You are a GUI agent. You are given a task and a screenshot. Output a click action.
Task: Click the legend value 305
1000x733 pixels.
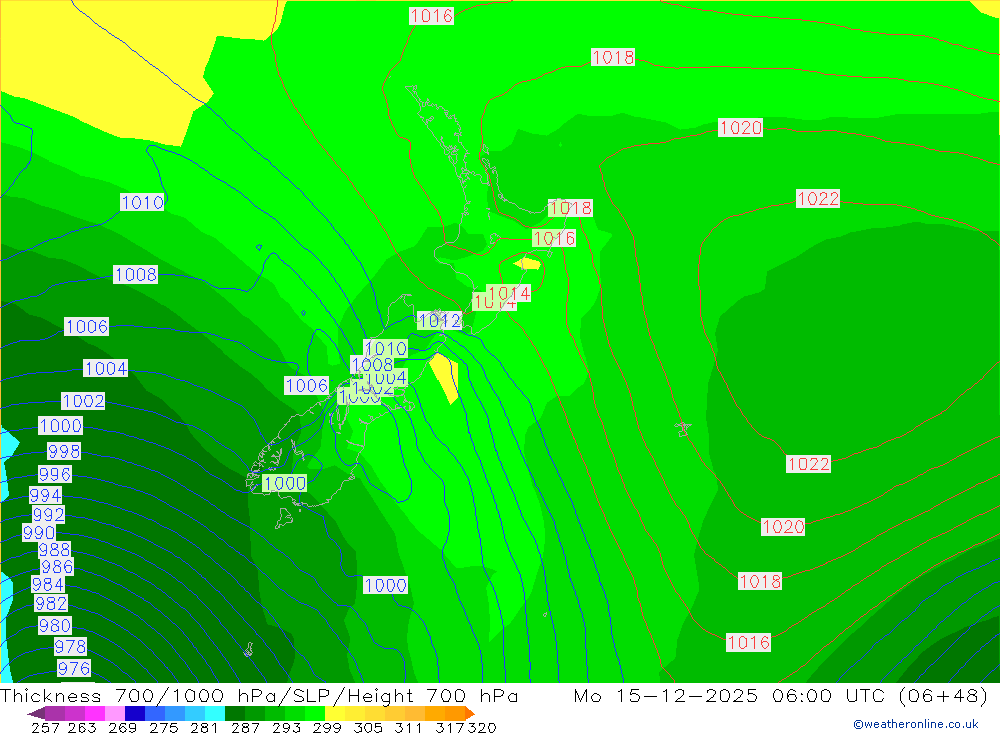pos(367,727)
